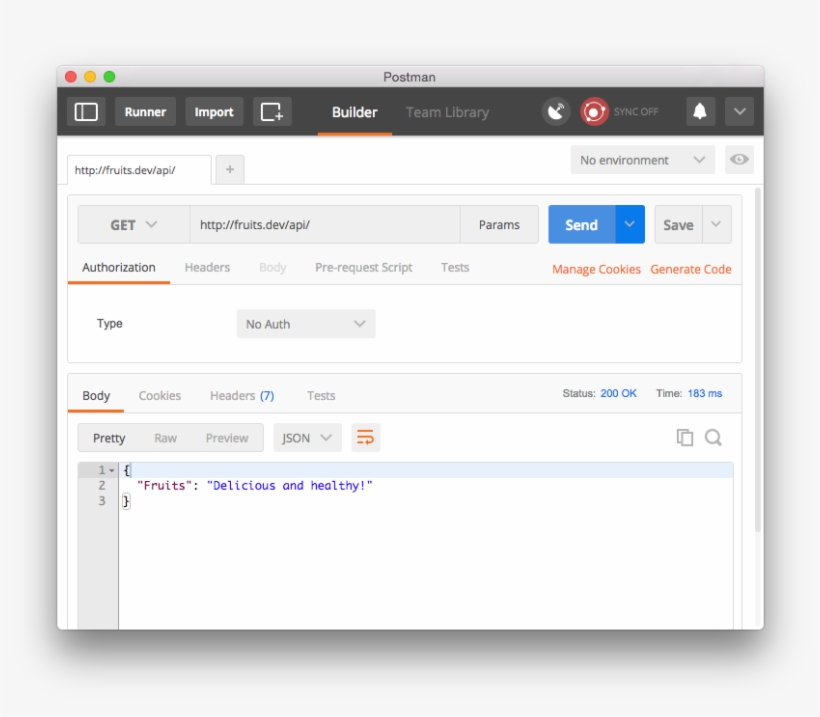Open the GET method dropdown
The image size is (820, 717).
[x=134, y=225]
